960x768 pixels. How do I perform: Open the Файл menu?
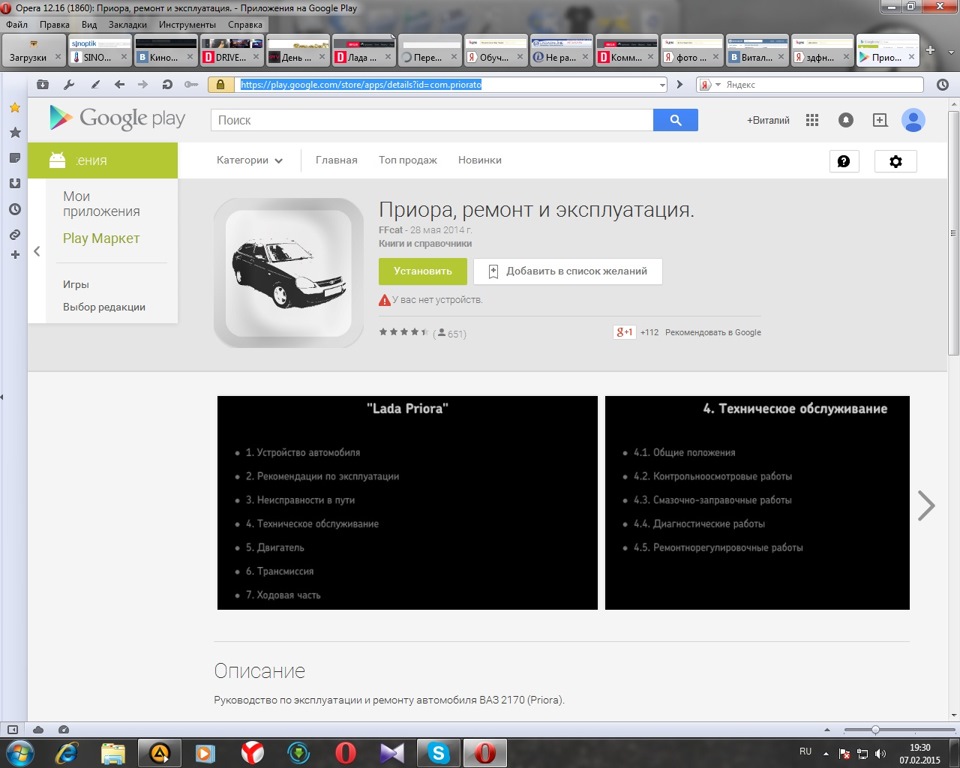(17, 24)
